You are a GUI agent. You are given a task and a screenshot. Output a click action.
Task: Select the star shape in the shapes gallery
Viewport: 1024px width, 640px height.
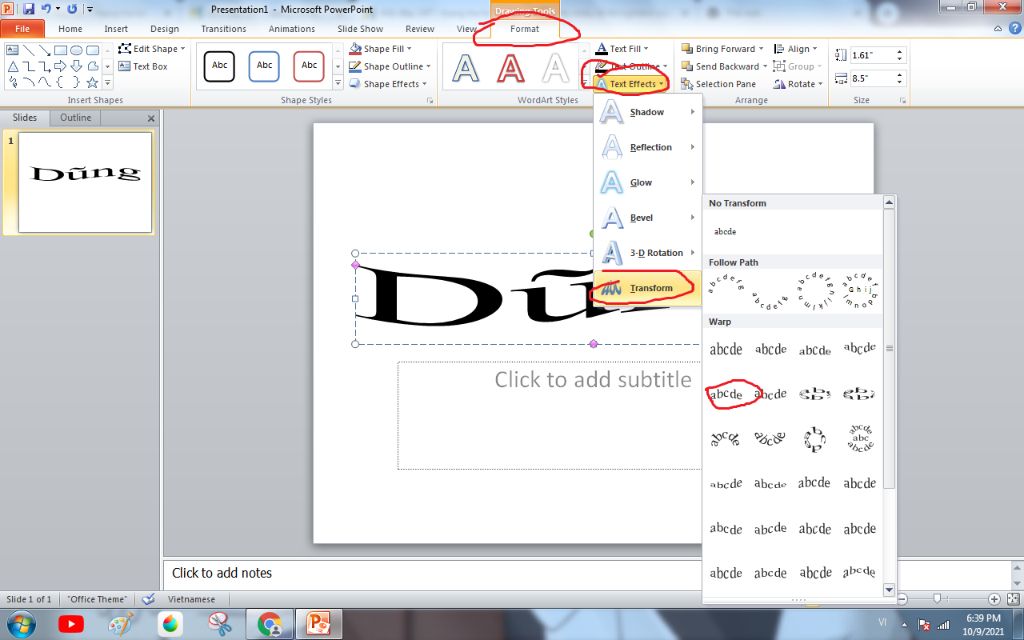tap(92, 82)
